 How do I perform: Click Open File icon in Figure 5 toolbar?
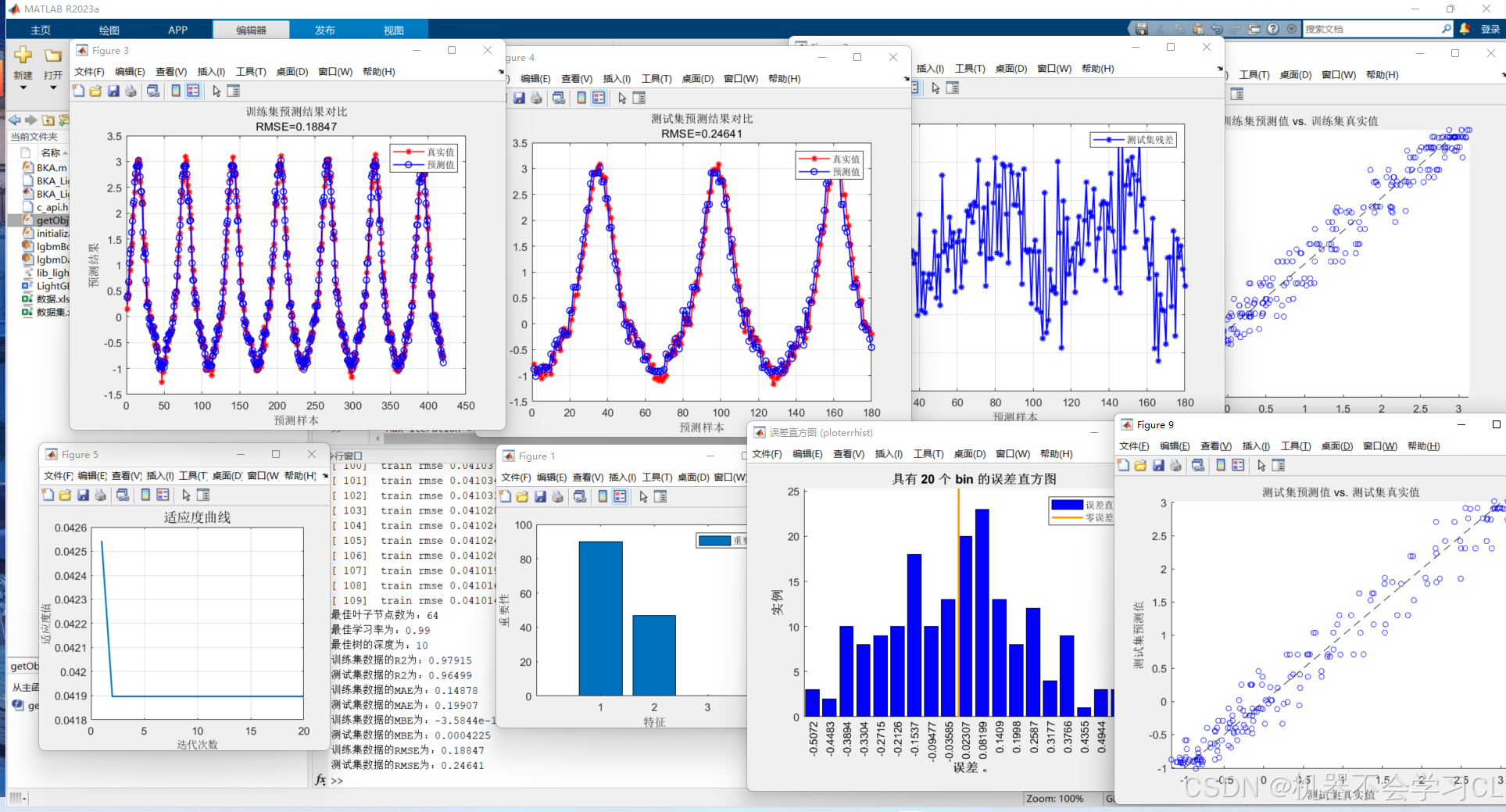[x=65, y=495]
